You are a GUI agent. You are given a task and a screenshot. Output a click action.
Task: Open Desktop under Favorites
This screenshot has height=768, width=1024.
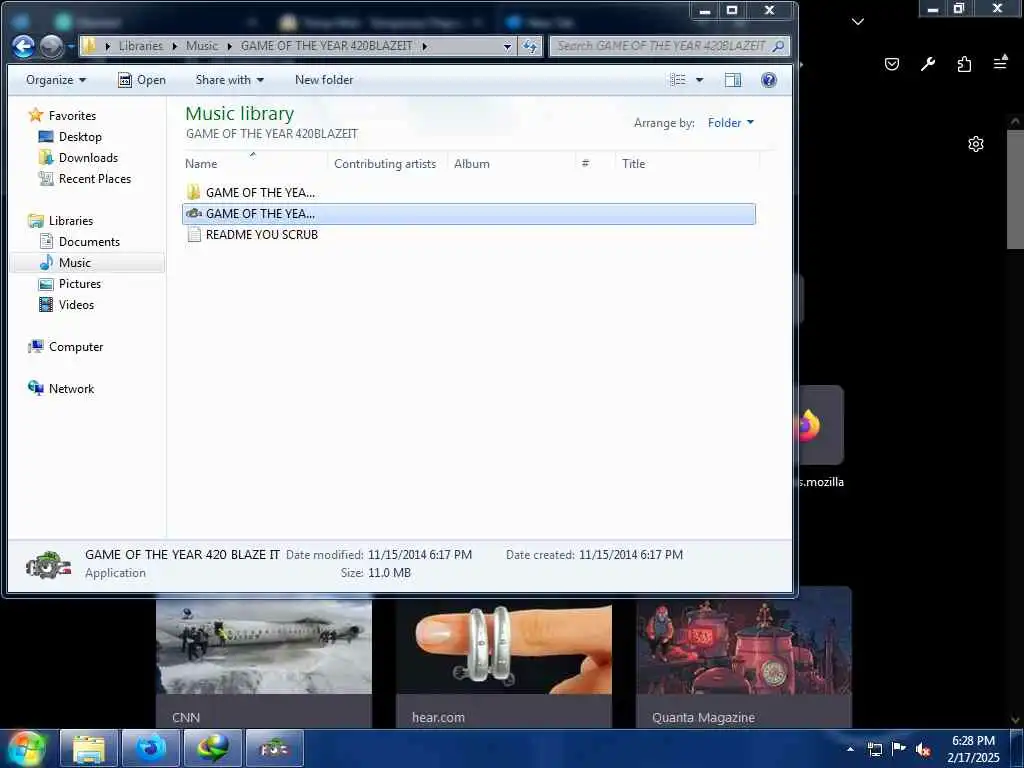[x=80, y=136]
